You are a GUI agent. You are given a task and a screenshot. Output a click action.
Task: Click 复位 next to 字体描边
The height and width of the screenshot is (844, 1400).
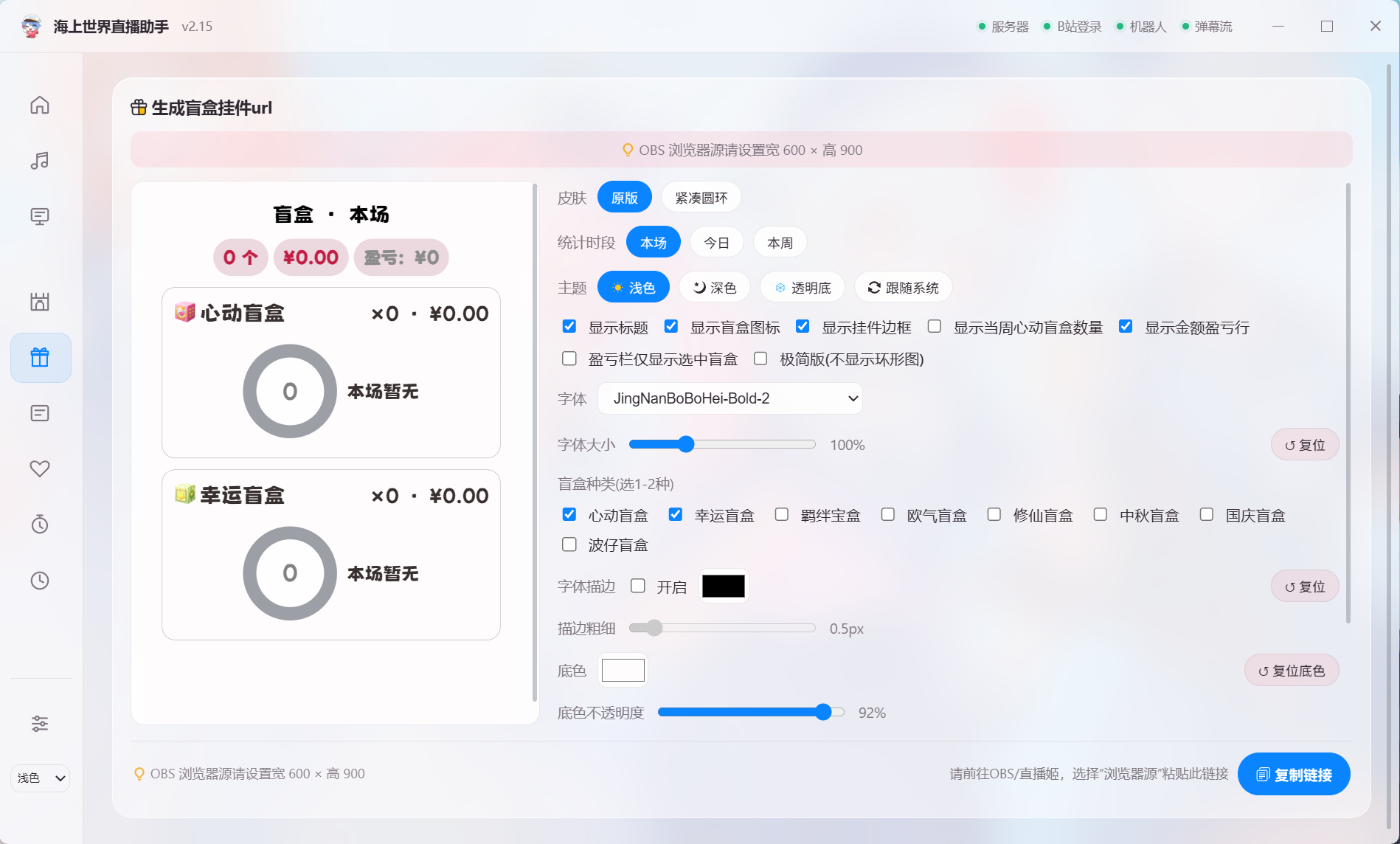pyautogui.click(x=1305, y=587)
